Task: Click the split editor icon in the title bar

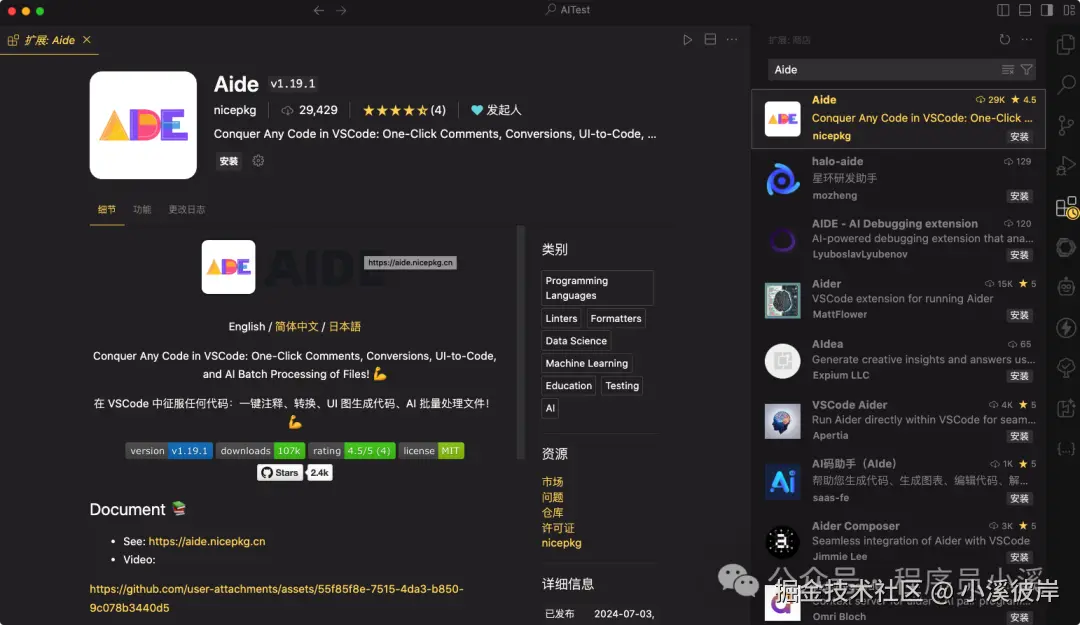Action: pyautogui.click(x=711, y=39)
